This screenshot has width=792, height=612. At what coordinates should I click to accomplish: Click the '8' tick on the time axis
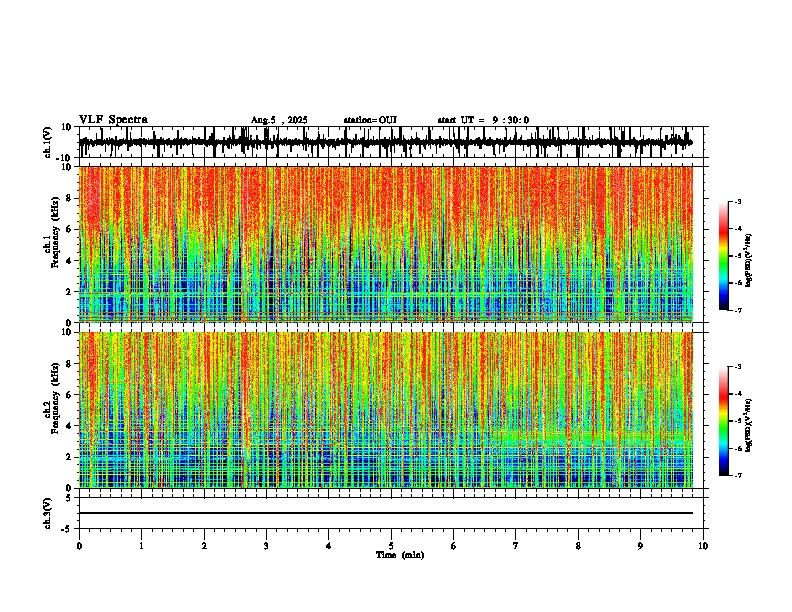tap(578, 546)
